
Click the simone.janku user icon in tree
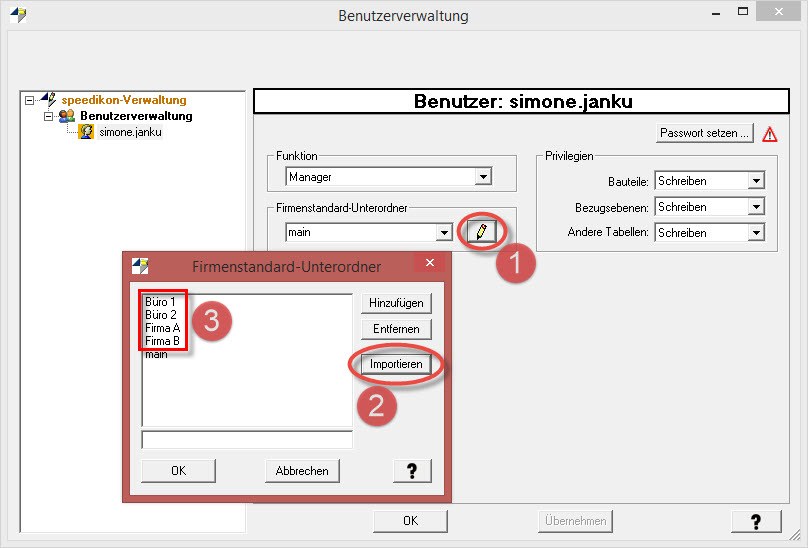pos(86,132)
